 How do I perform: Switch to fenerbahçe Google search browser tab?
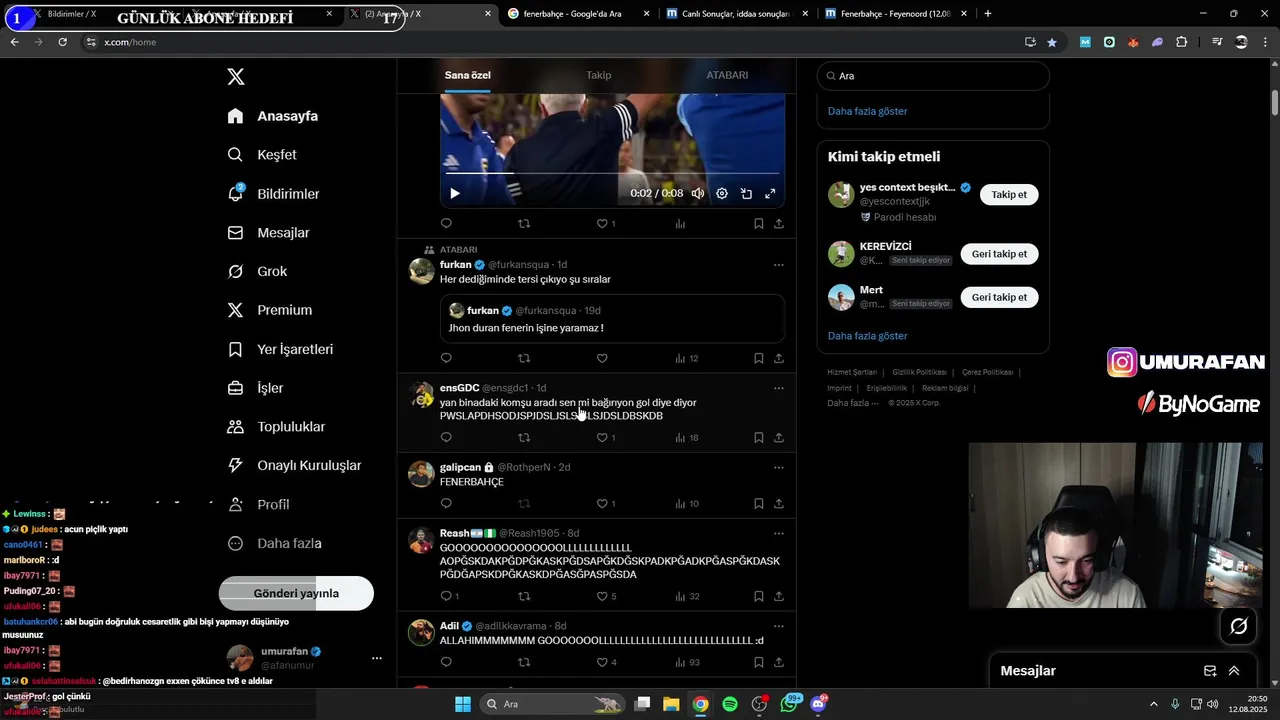click(x=580, y=14)
